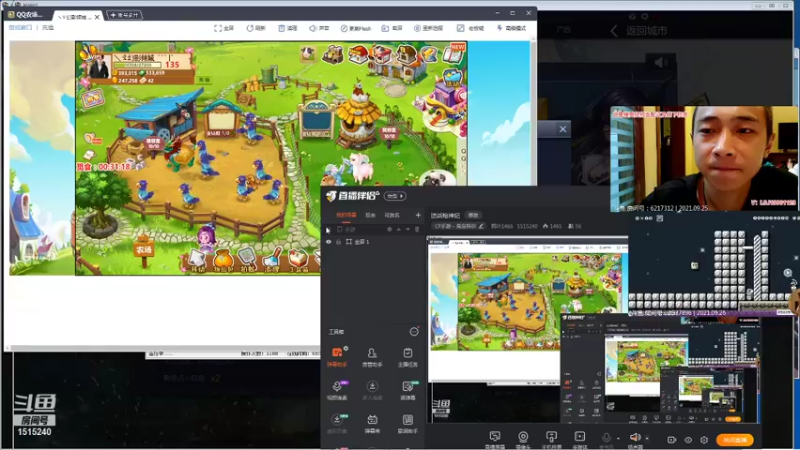The height and width of the screenshot is (450, 800).
Task: Toggle the microphone in streaming bottom bar
Action: (606, 438)
